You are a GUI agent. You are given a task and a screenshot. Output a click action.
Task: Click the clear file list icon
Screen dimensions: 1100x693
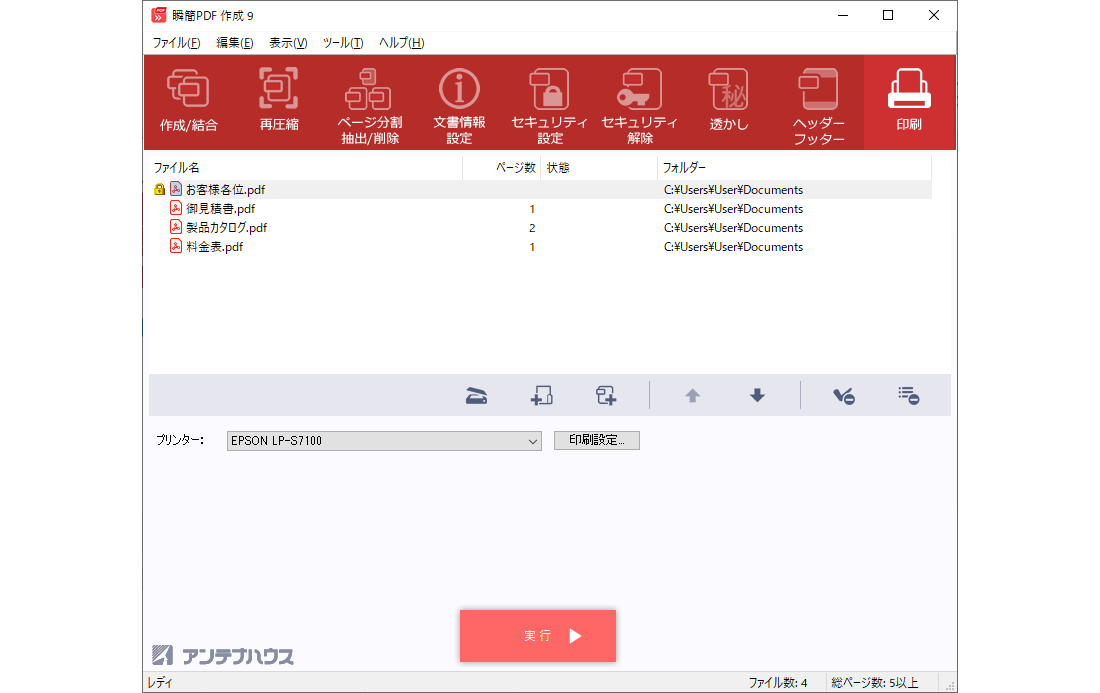coord(908,396)
